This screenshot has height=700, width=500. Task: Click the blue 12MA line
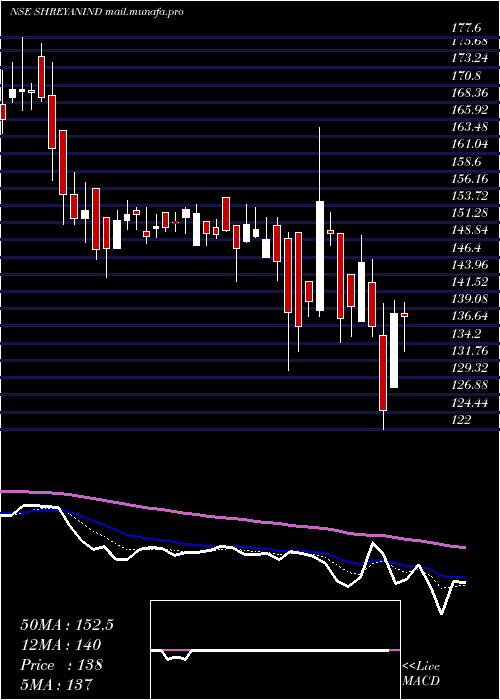pos(232,547)
